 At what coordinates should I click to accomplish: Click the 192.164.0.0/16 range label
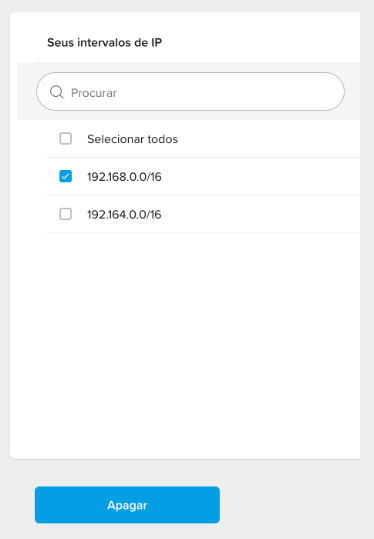point(124,214)
